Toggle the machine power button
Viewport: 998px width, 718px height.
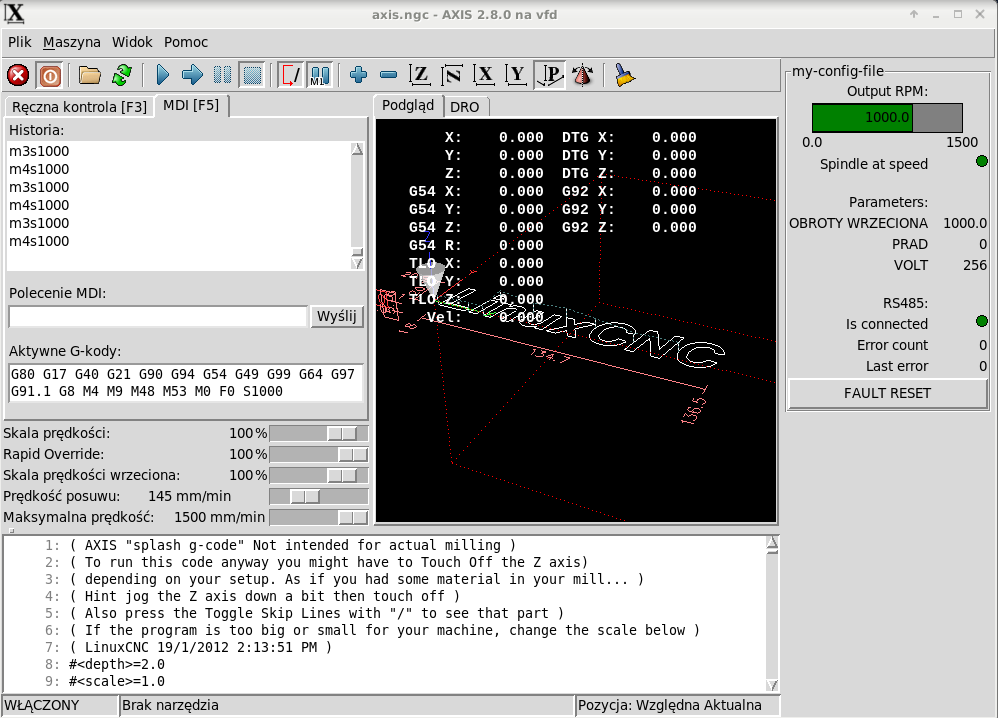[x=49, y=75]
